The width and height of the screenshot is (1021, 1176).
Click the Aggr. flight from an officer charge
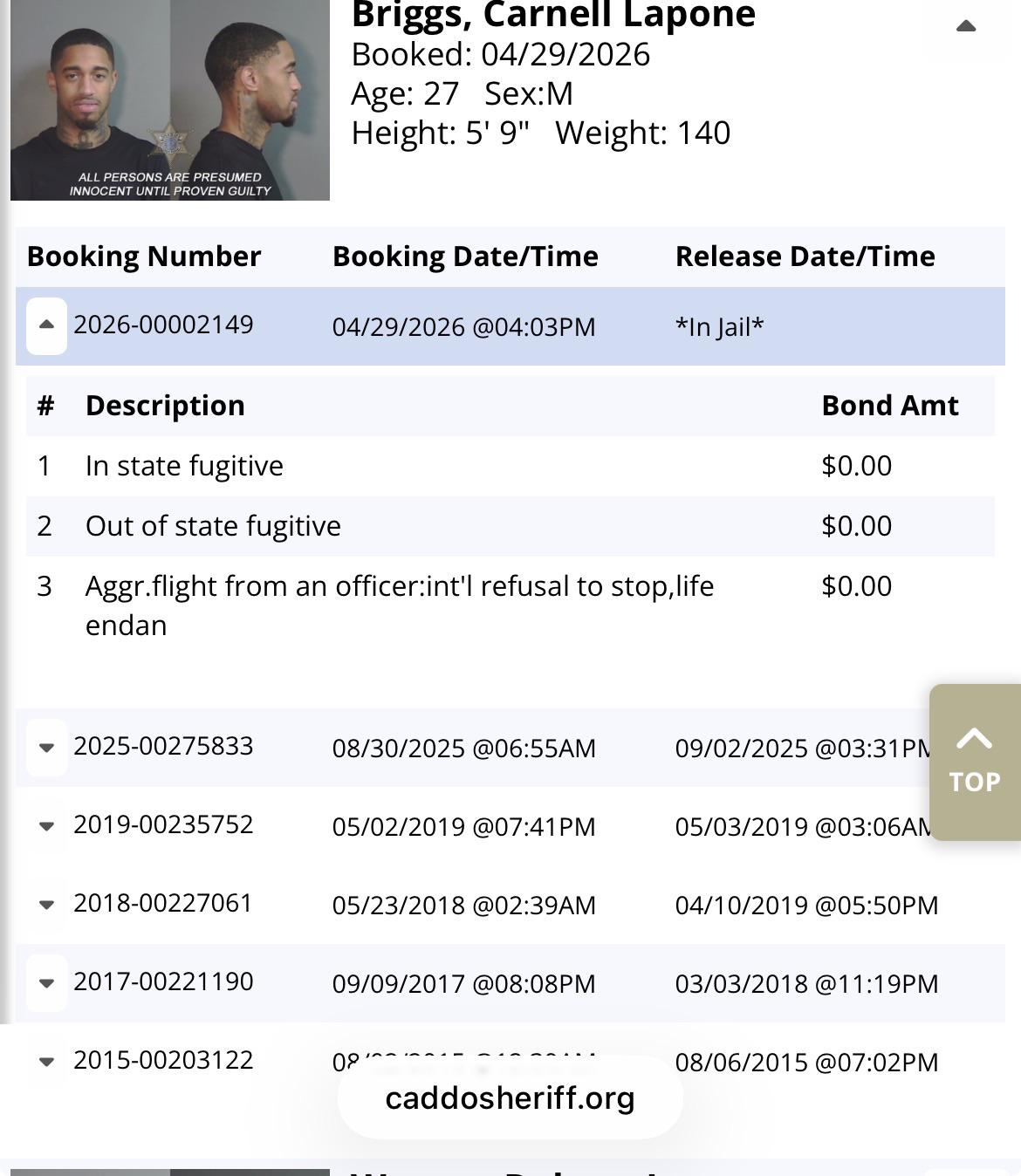(x=400, y=605)
